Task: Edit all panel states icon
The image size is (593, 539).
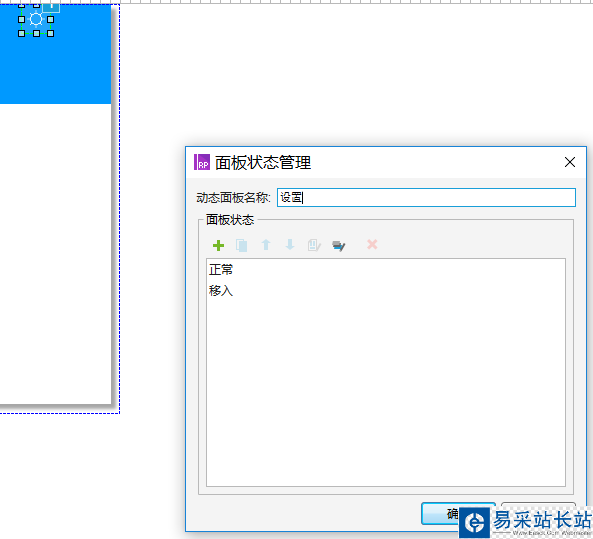Action: (338, 246)
